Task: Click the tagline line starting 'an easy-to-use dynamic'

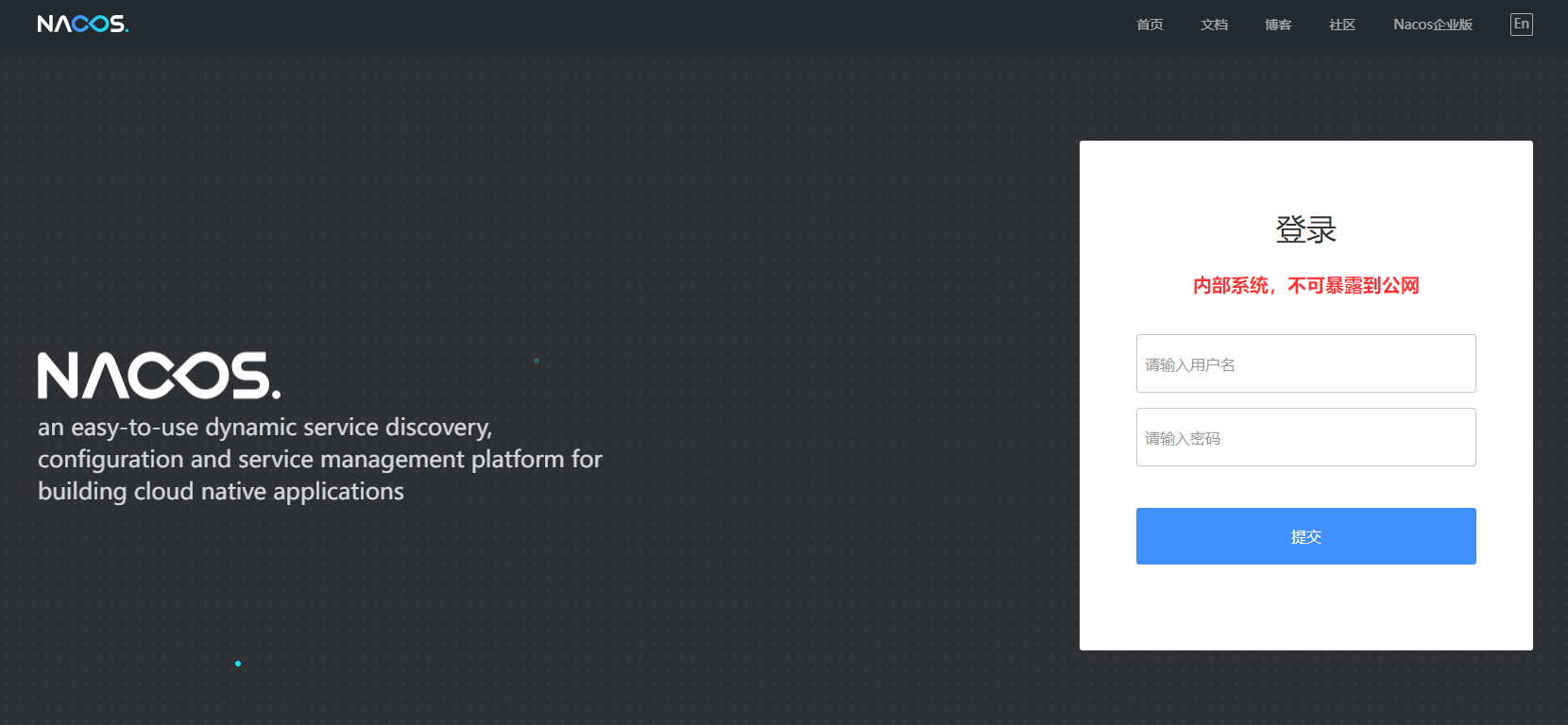Action: tap(264, 428)
